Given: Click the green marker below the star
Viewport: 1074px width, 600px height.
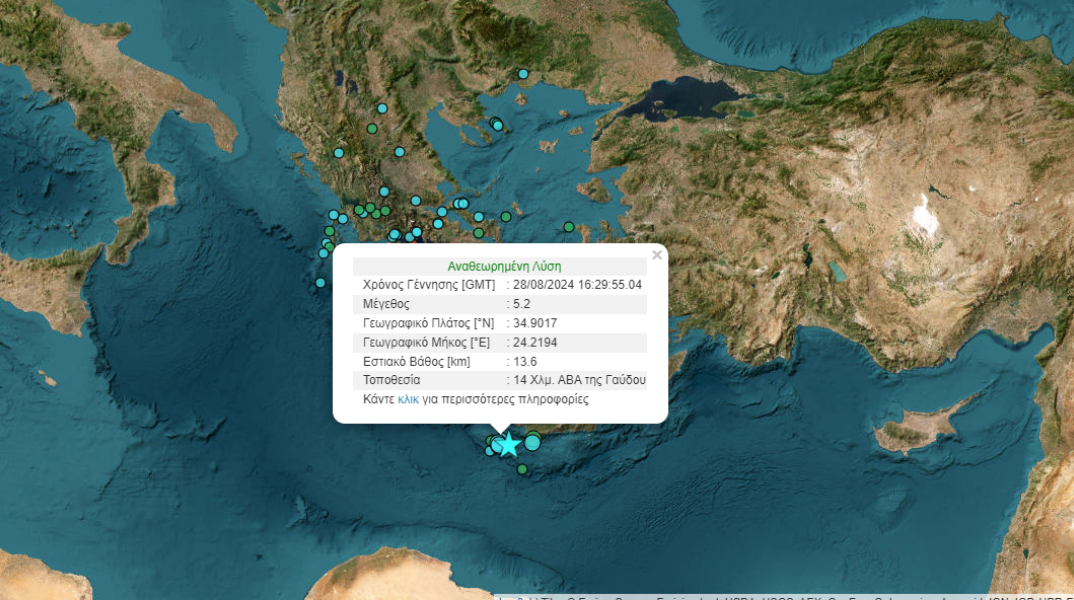Looking at the screenshot, I should click(x=522, y=469).
